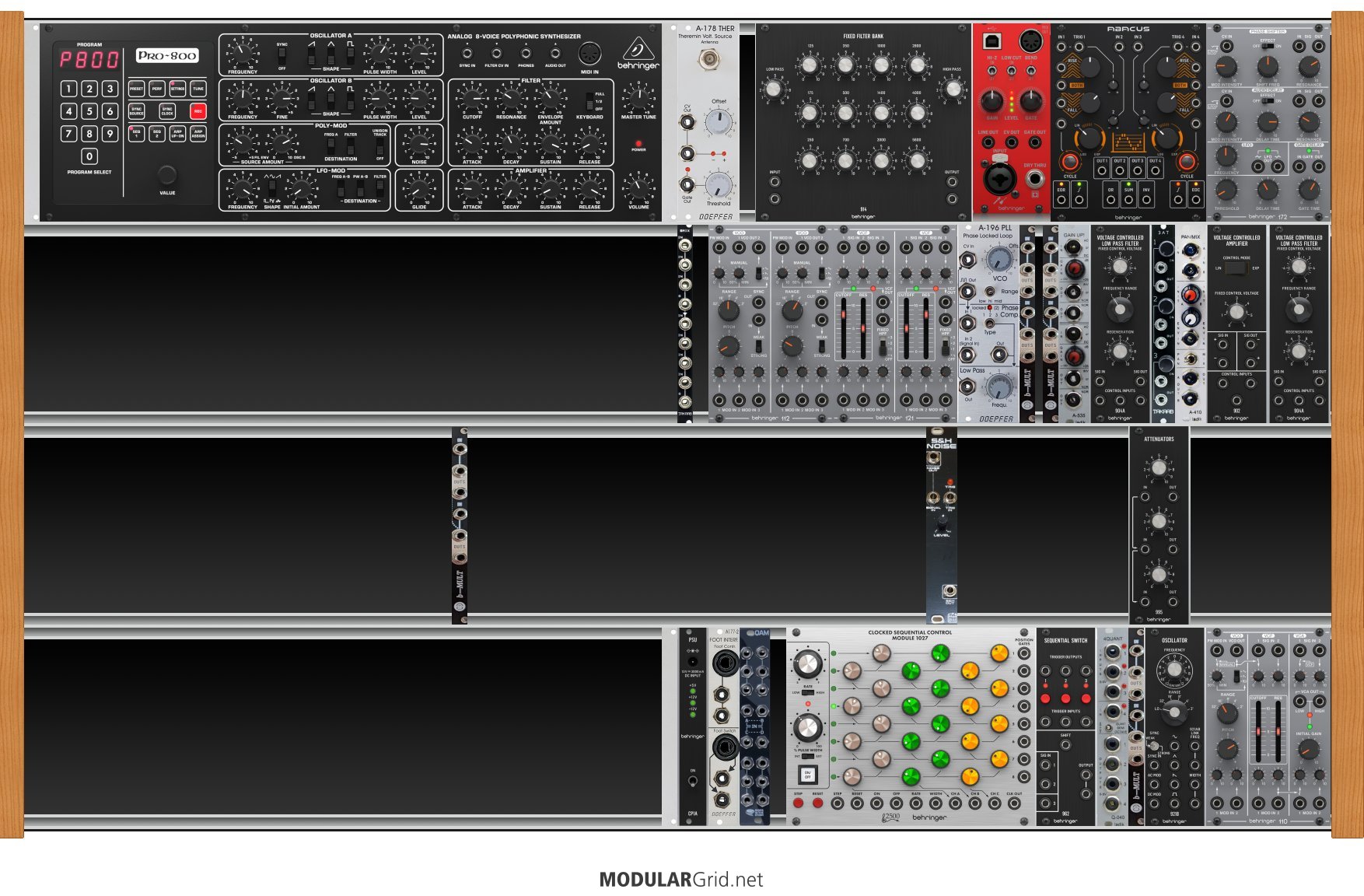Click the Filter Resonance knob on Pro-800

[511, 98]
